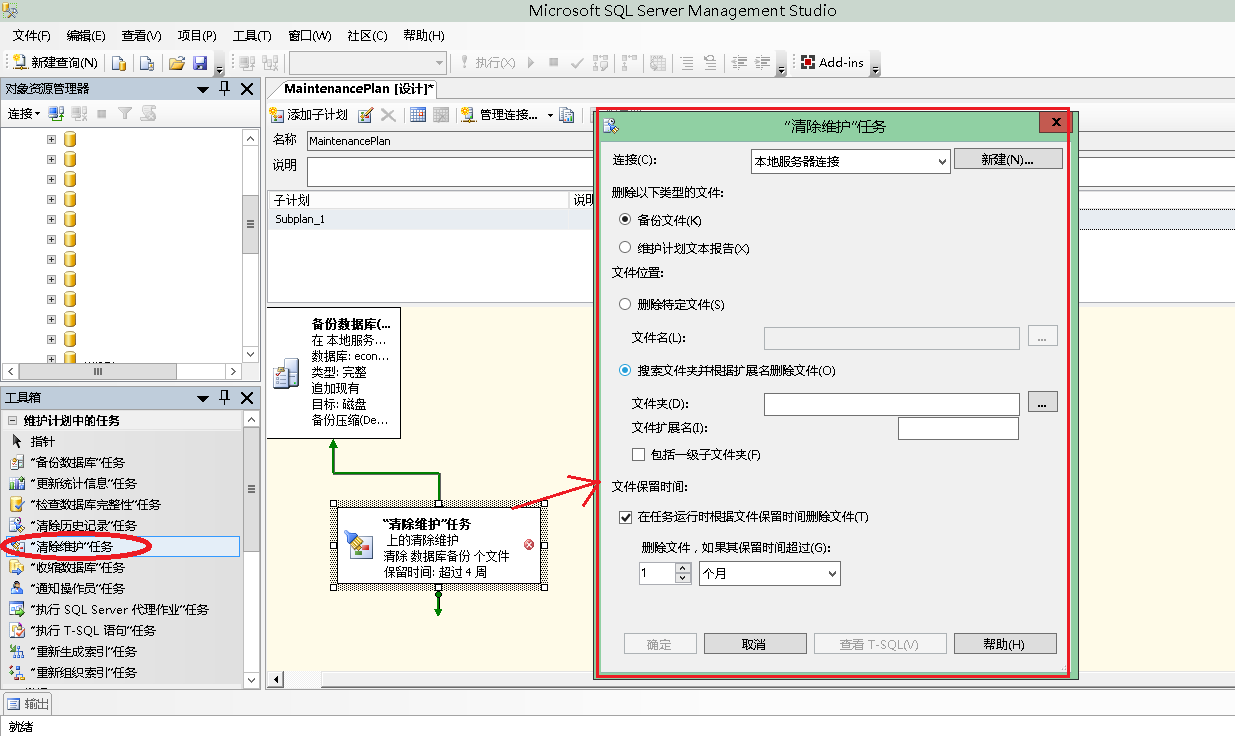Click the cleanup task icon on design canvas
Screen dimensions: 1237x736
pos(357,544)
